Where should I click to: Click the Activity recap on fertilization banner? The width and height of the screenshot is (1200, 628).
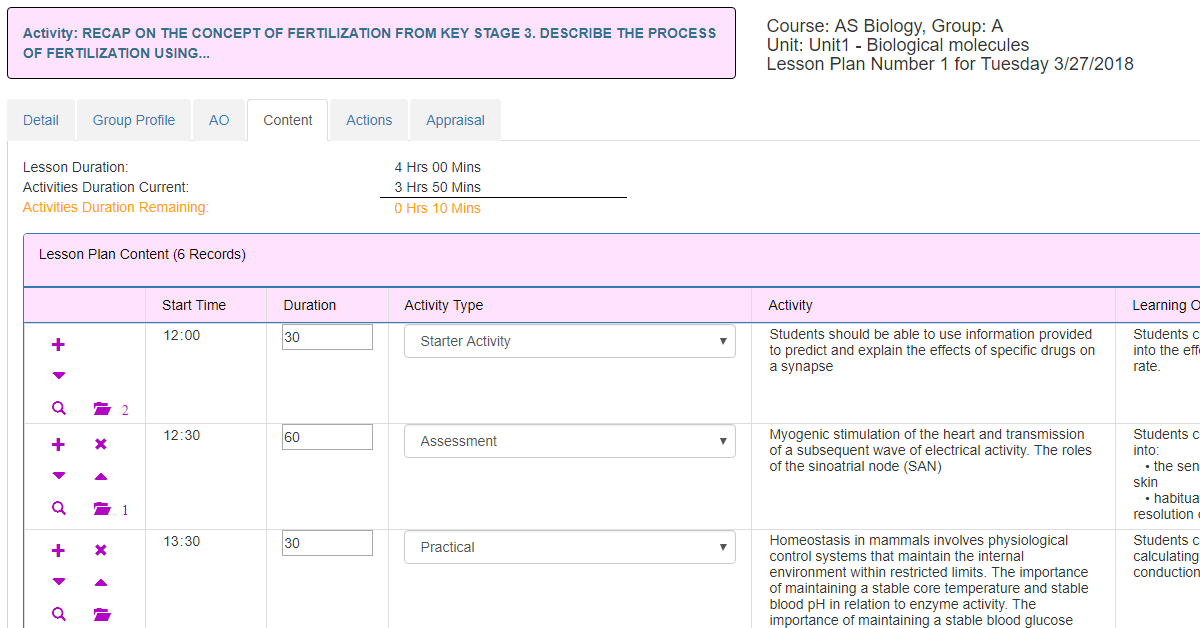tap(371, 43)
